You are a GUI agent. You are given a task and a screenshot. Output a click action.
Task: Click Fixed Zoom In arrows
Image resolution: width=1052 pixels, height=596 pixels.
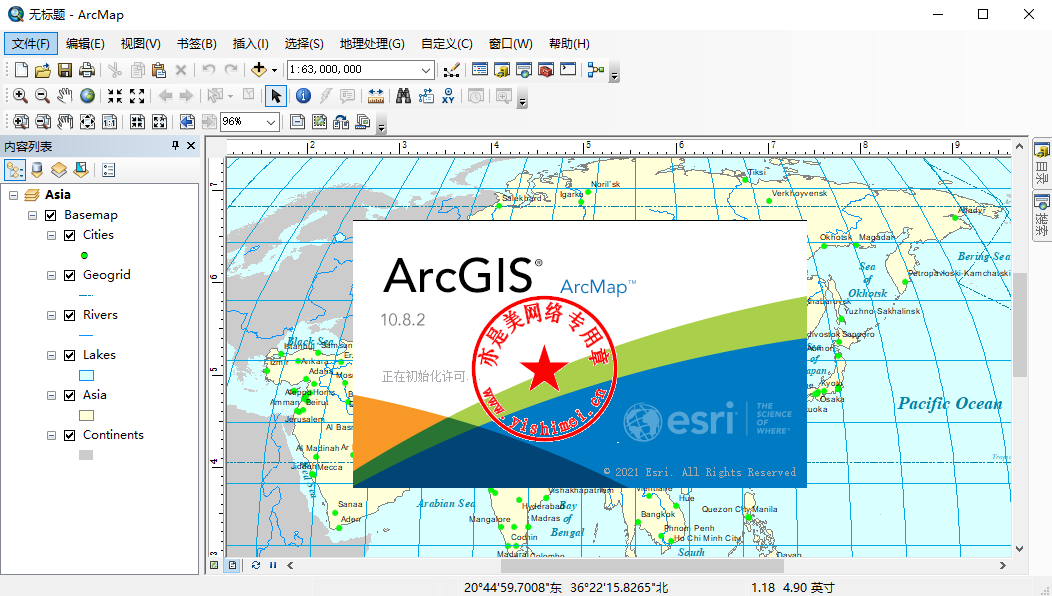(x=115, y=96)
